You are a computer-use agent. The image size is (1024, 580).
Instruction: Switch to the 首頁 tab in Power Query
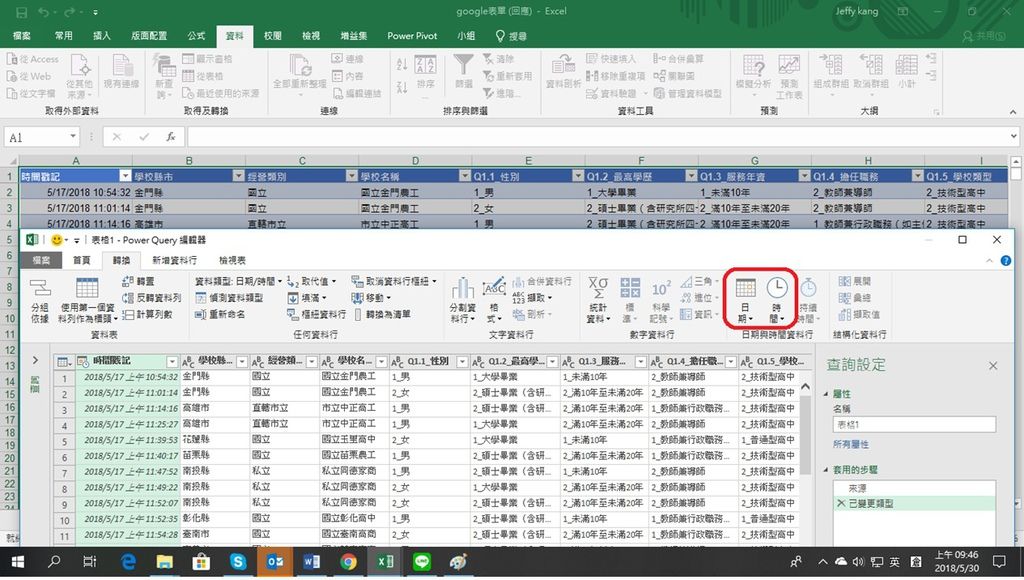[81, 260]
